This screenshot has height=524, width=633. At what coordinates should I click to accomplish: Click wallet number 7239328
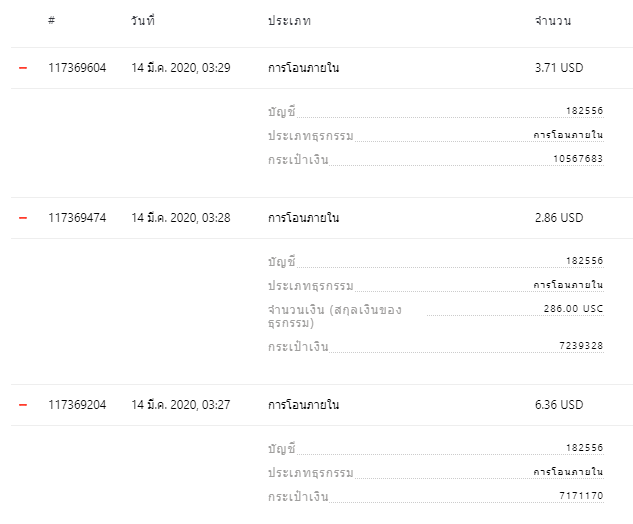(x=581, y=346)
